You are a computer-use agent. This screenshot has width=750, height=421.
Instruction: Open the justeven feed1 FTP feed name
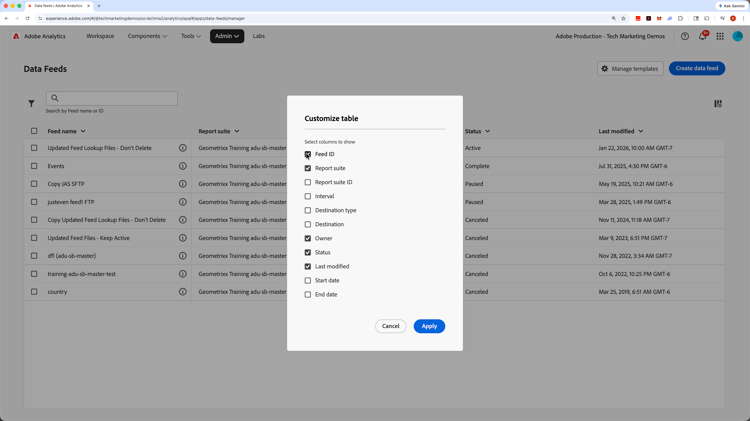coord(71,202)
